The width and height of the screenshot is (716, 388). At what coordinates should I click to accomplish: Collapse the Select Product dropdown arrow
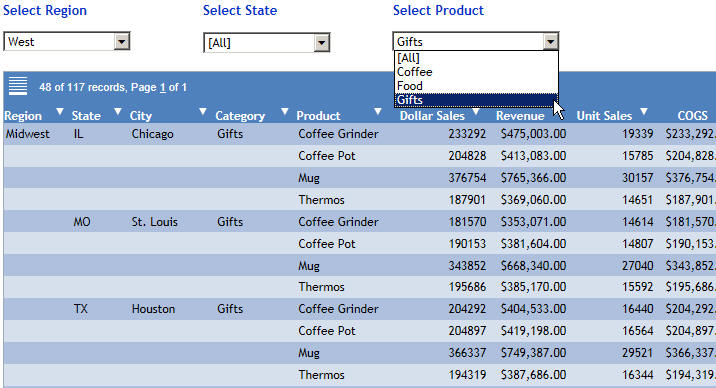[551, 42]
